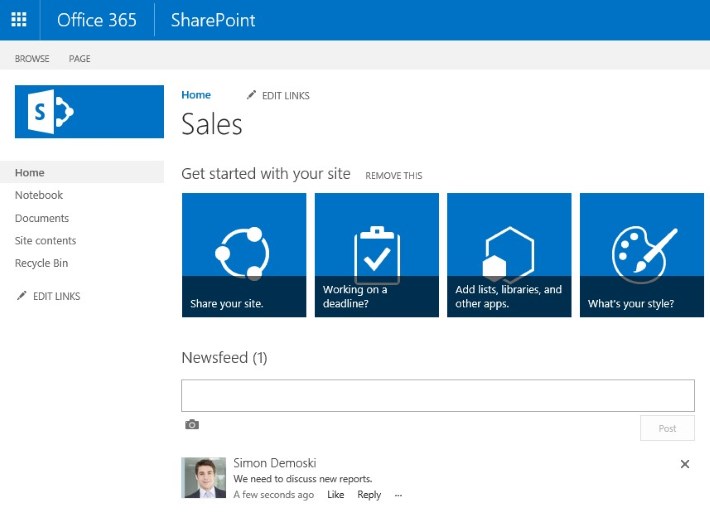Select Home in the left navigation
The height and width of the screenshot is (528, 710).
pos(82,172)
